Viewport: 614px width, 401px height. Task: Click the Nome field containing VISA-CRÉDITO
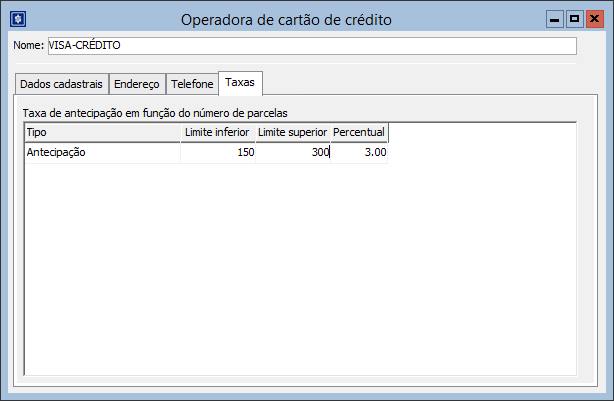(311, 46)
